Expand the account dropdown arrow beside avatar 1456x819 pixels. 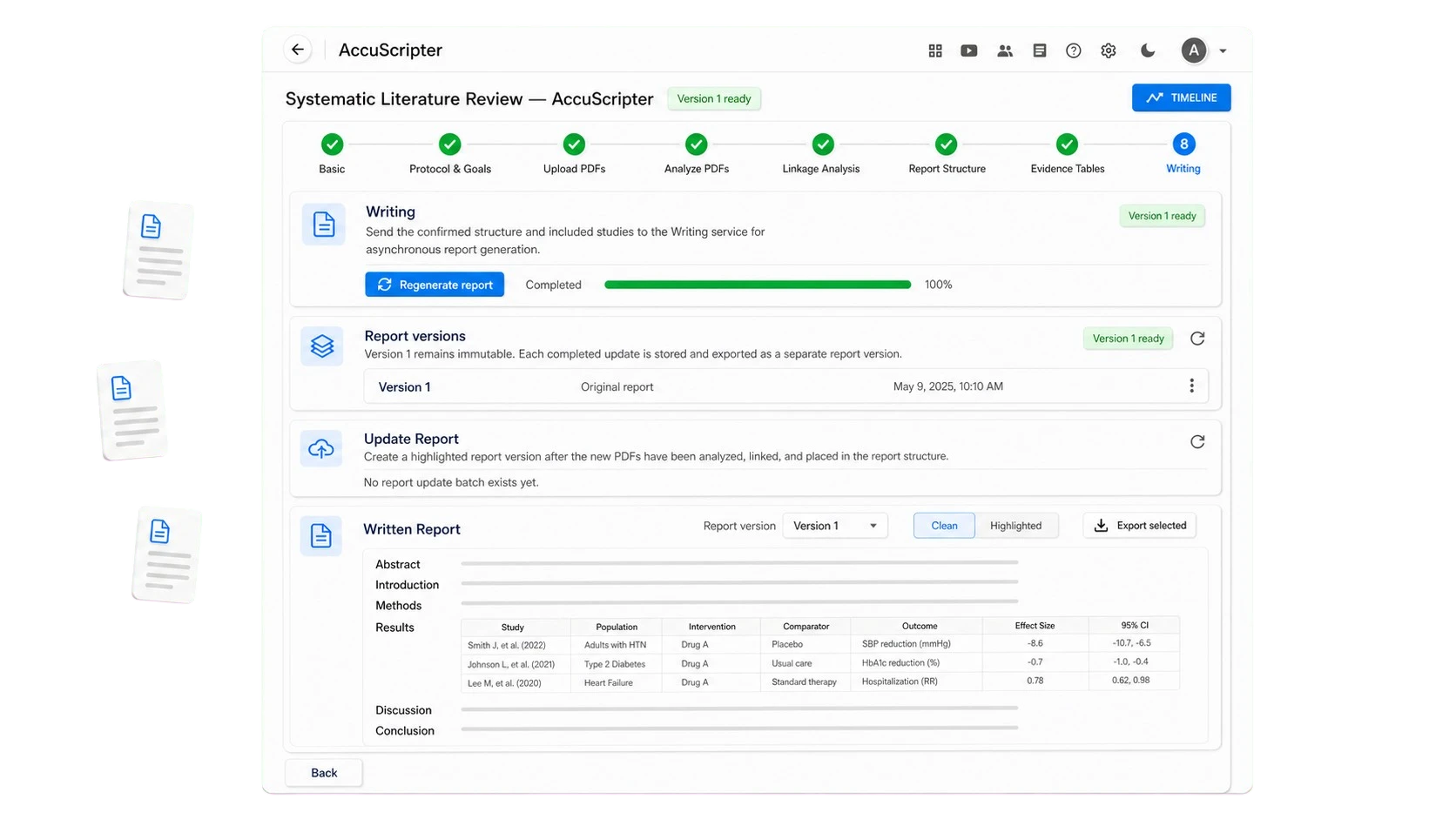pyautogui.click(x=1223, y=51)
